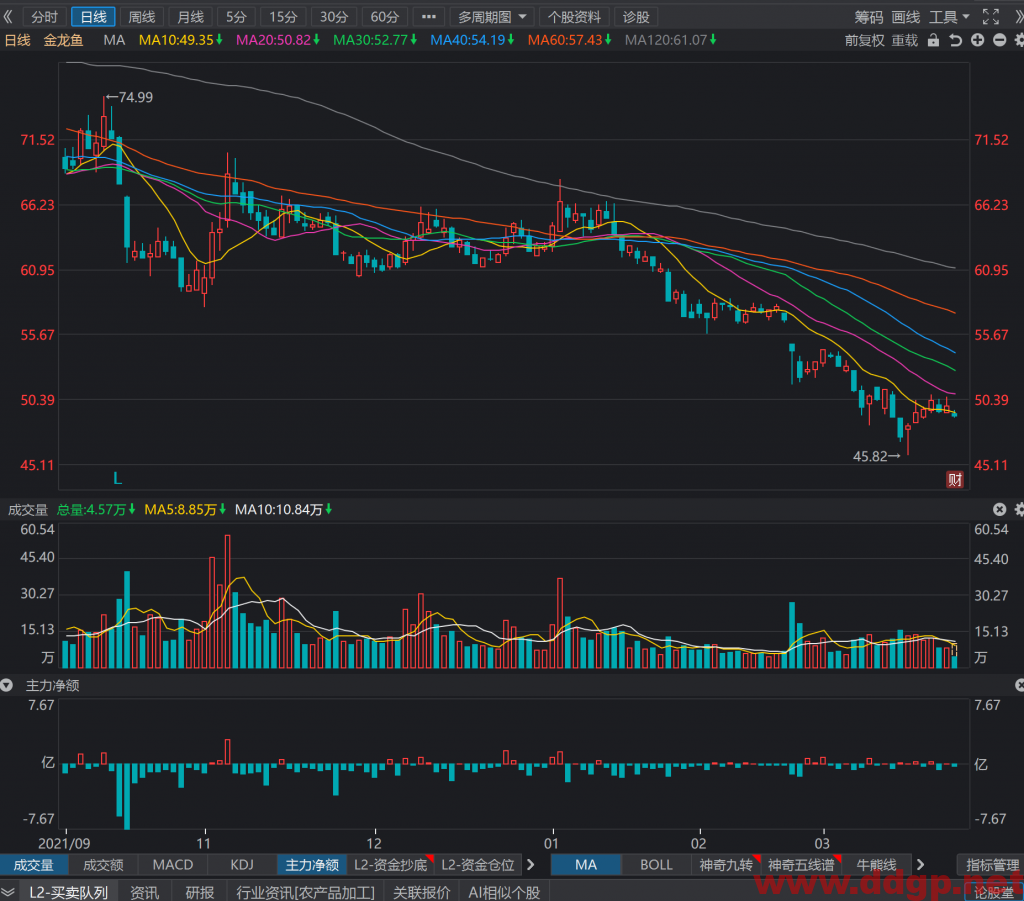This screenshot has height=901, width=1024.
Task: Select the gray MA120 line label
Action: (x=671, y=40)
